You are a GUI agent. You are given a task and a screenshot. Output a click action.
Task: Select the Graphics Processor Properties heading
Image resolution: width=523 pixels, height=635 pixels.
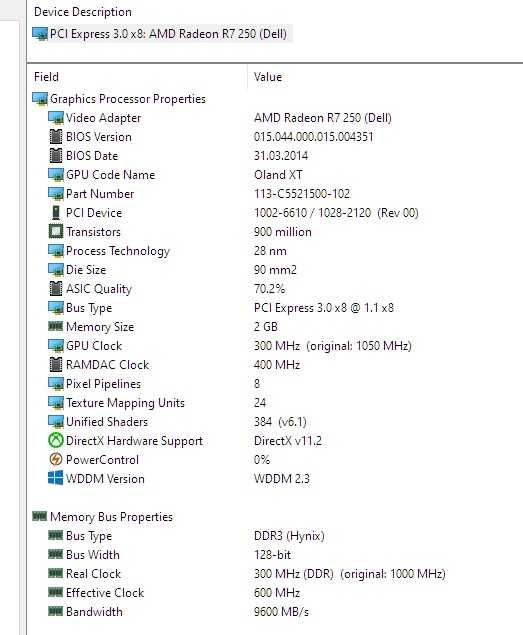[128, 99]
